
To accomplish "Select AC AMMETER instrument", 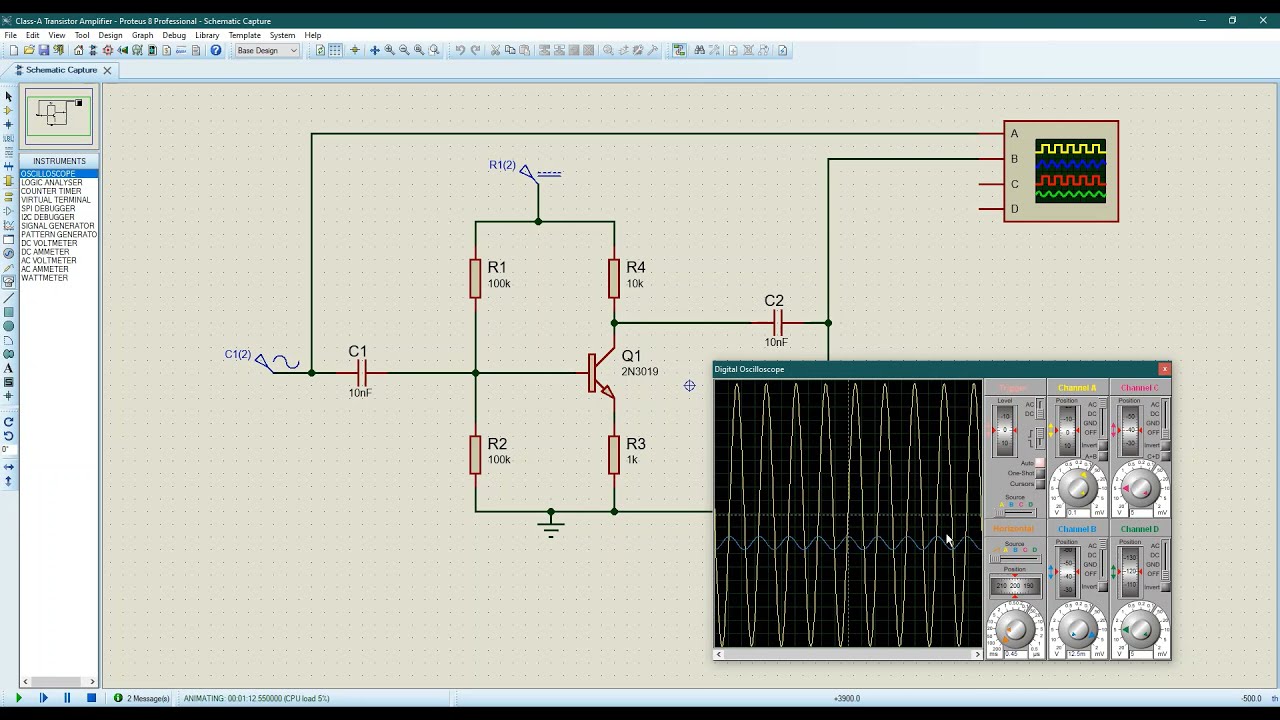I will (x=45, y=269).
